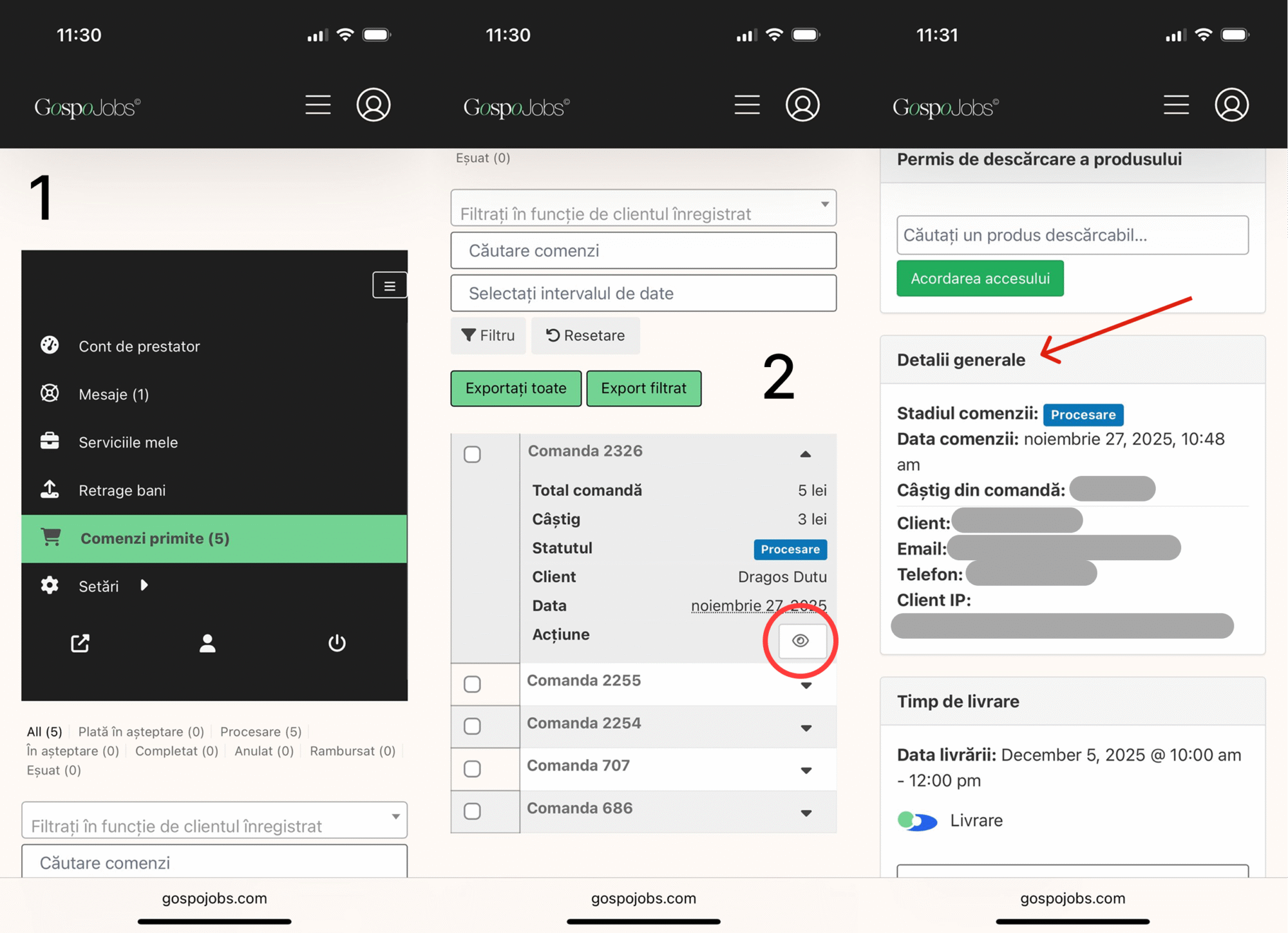Check the box for Comanda 2254

(x=472, y=726)
